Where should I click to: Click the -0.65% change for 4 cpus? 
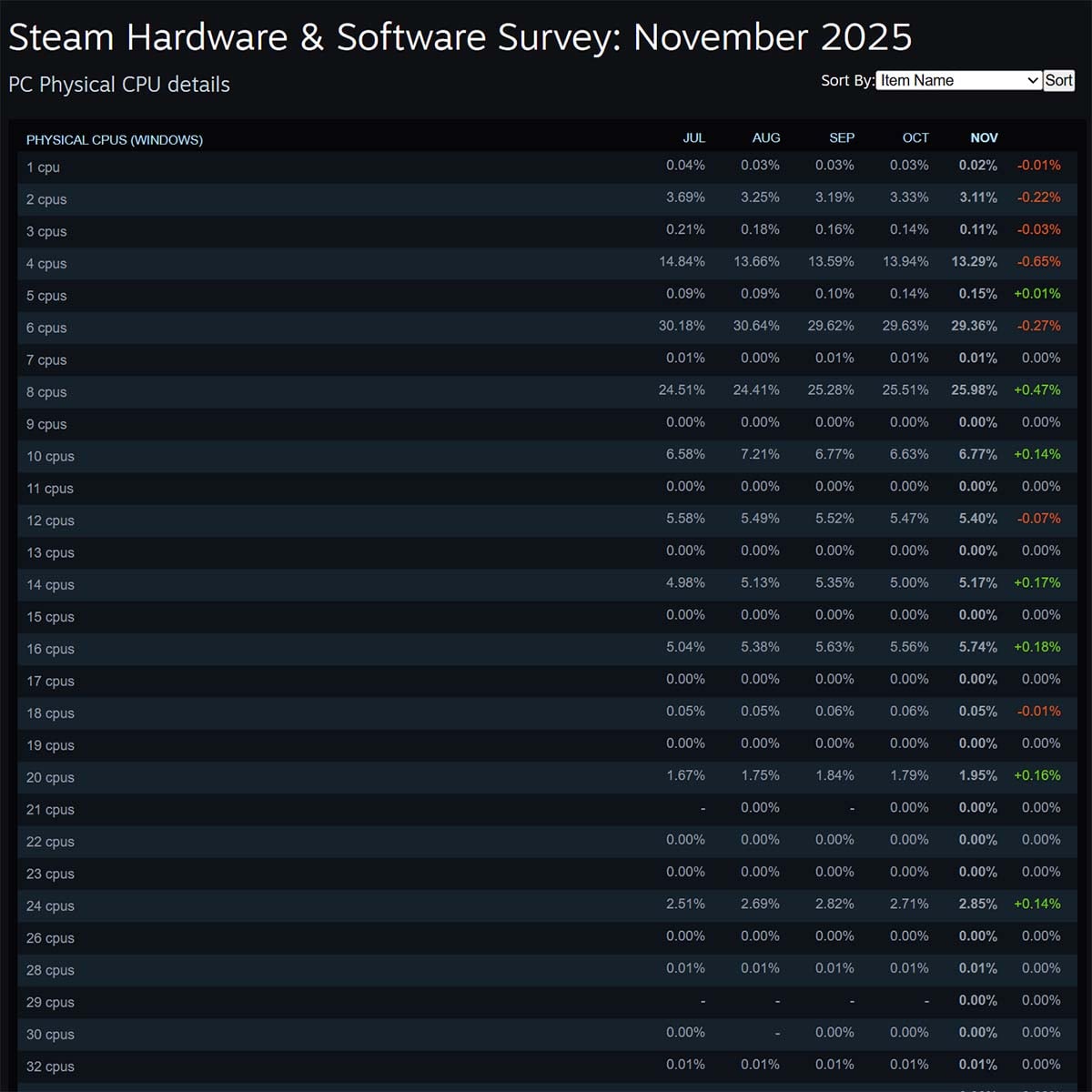coord(1038,261)
